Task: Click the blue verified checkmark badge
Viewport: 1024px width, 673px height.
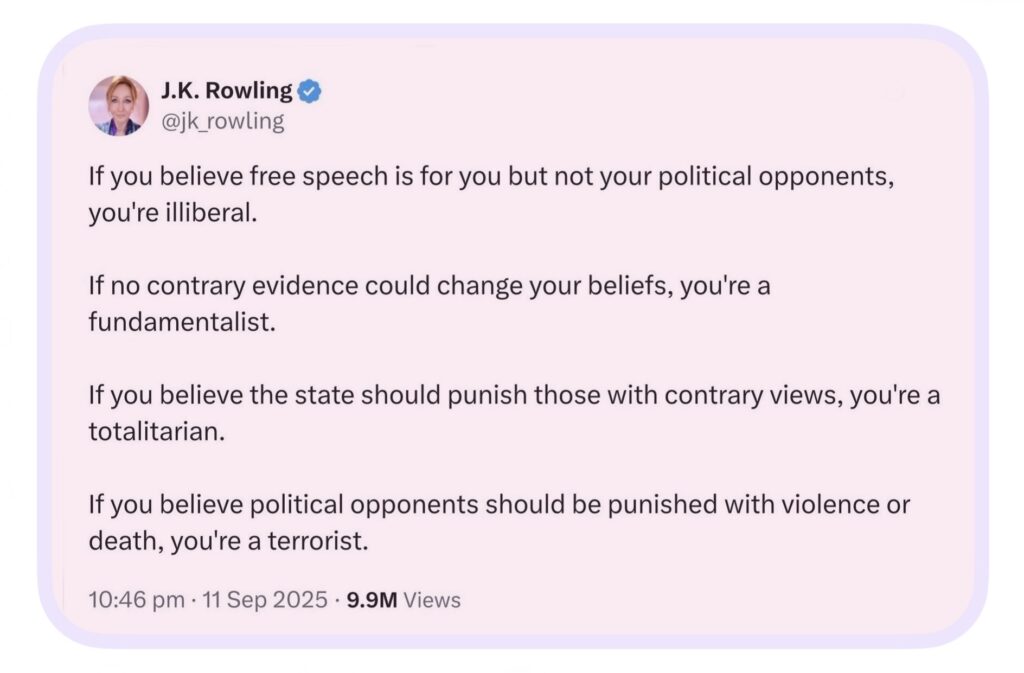Action: (311, 92)
